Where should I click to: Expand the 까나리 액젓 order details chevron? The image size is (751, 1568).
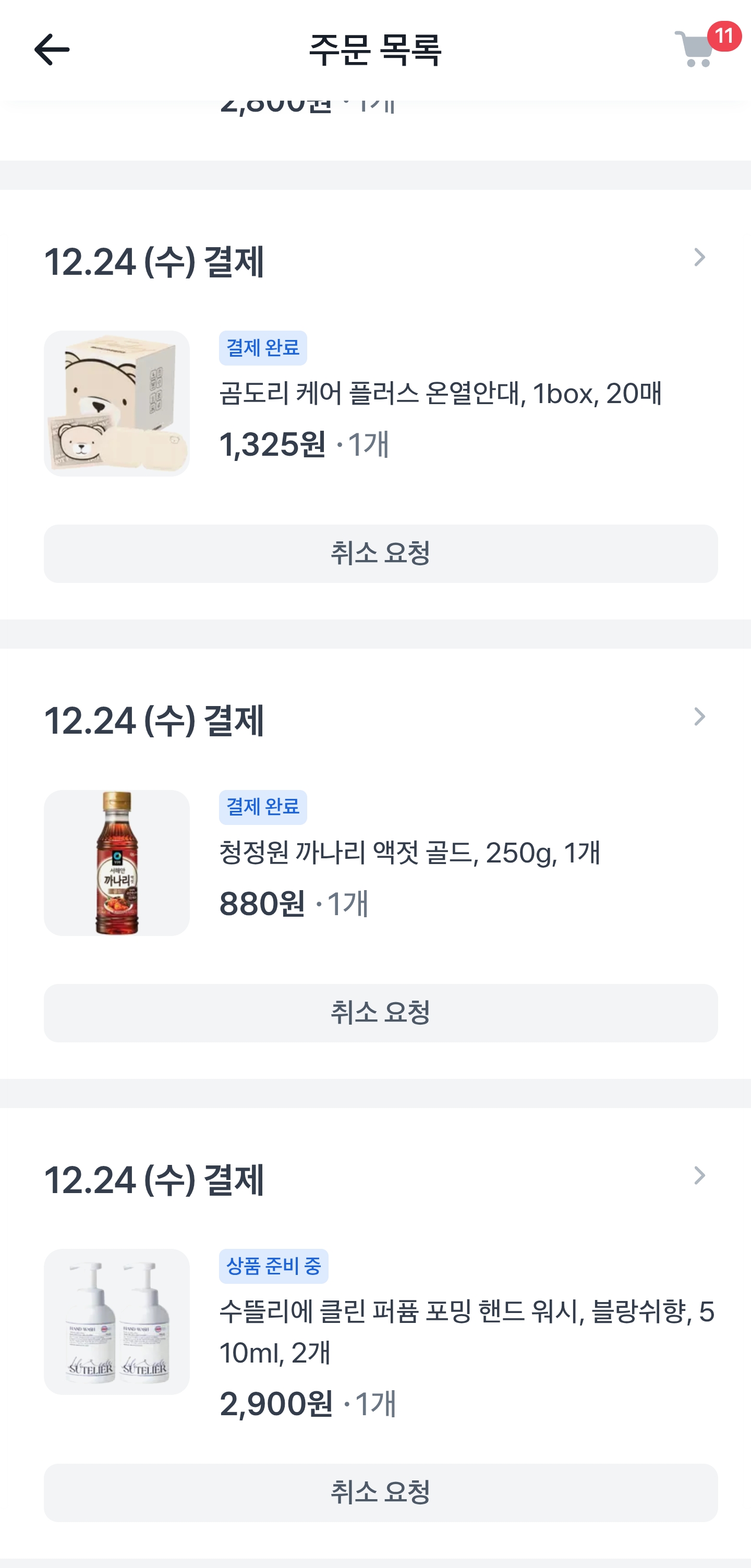(x=699, y=716)
